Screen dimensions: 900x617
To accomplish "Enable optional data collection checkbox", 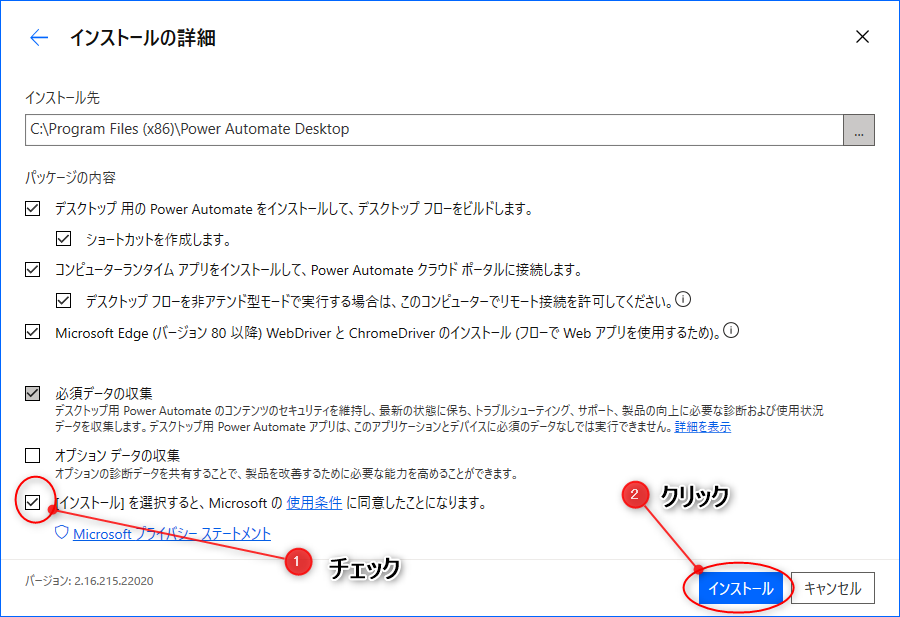I will [33, 455].
